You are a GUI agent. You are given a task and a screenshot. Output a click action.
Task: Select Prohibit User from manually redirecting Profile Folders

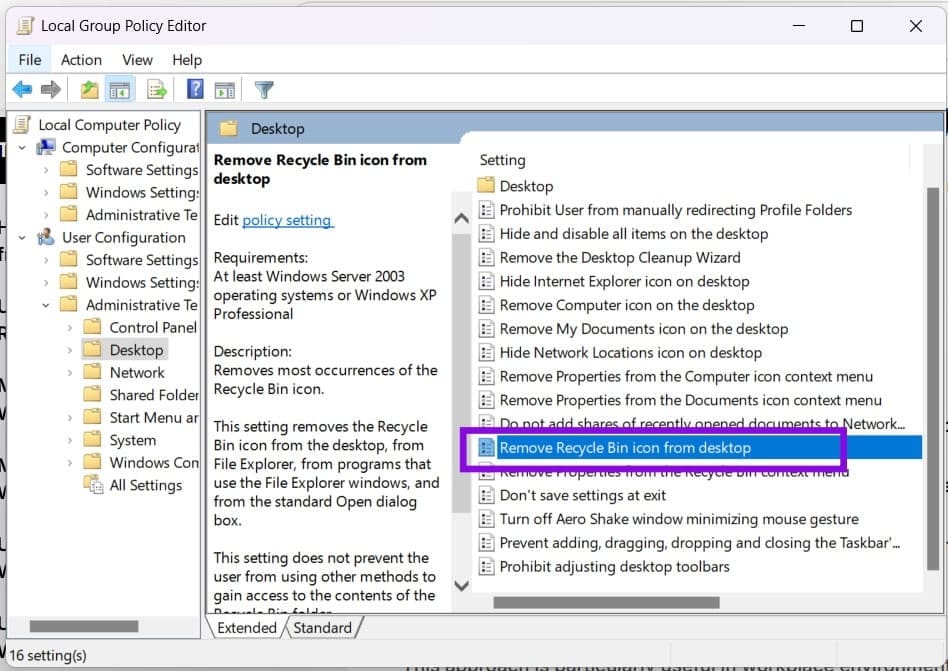tap(676, 210)
